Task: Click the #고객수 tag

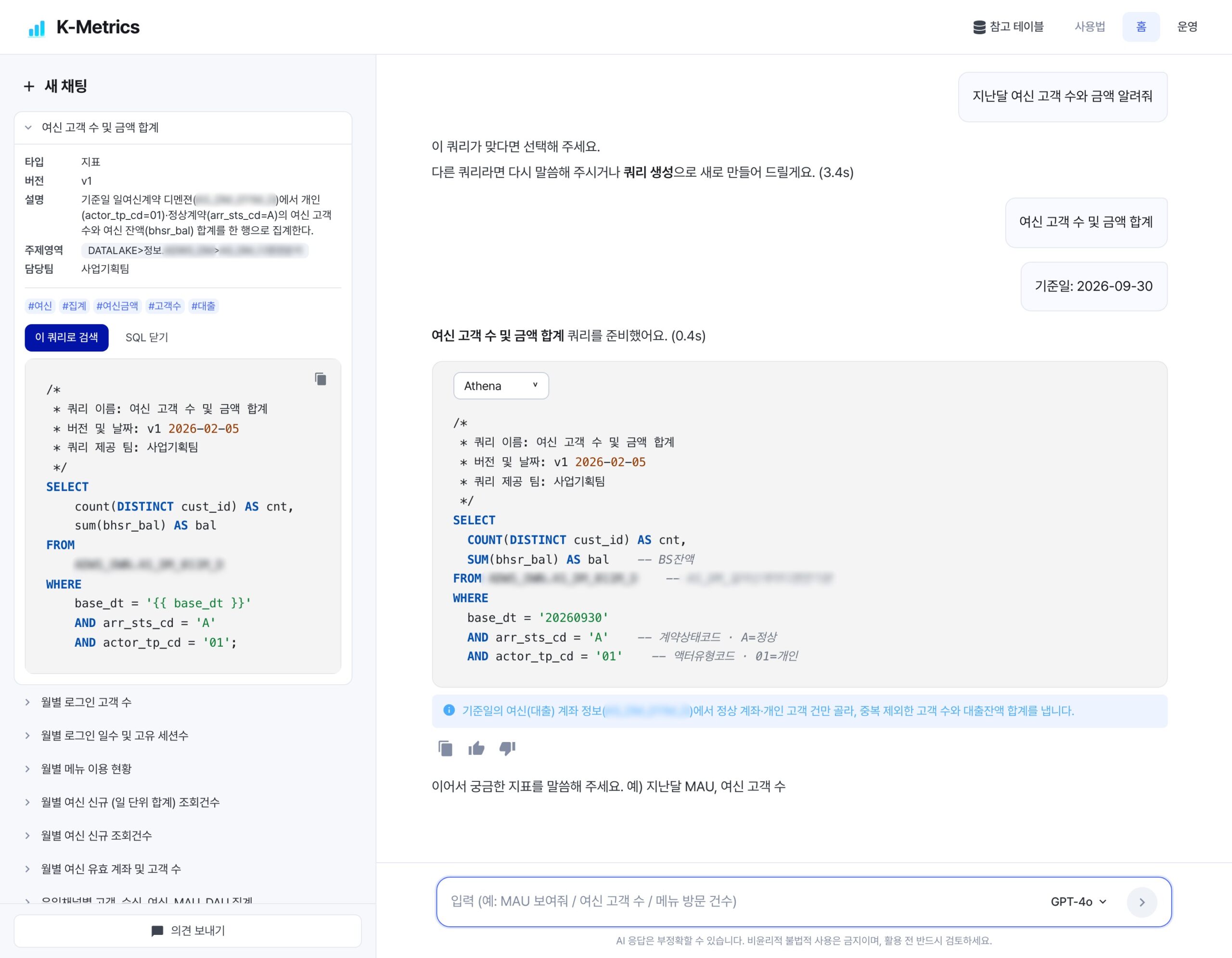Action: pyautogui.click(x=164, y=306)
